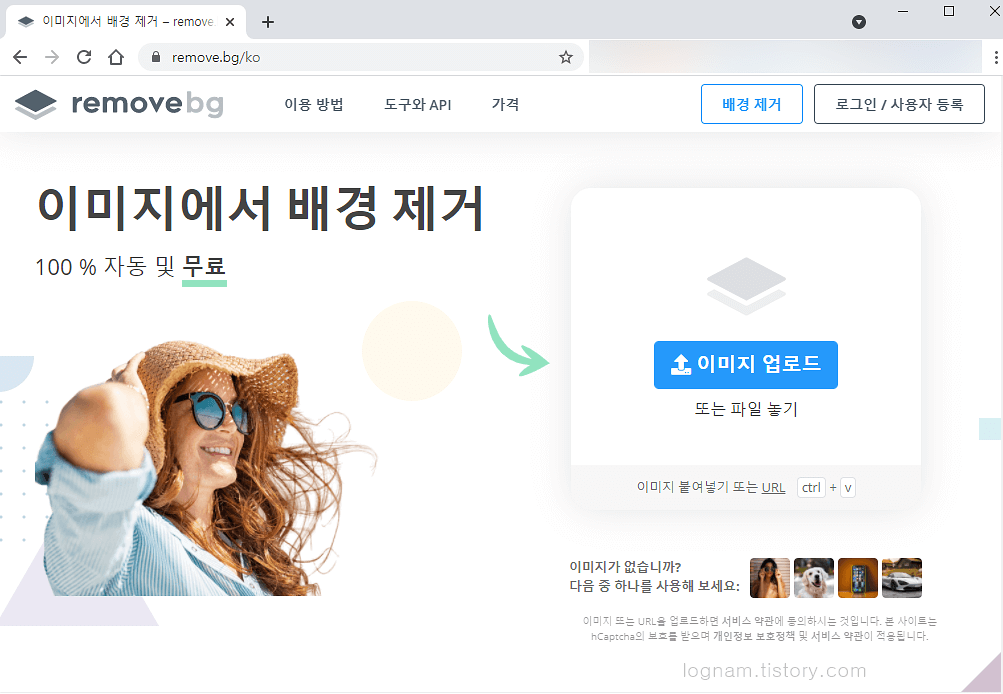Image resolution: width=1003 pixels, height=694 pixels.
Task: Maximize the browser window
Action: (x=949, y=11)
